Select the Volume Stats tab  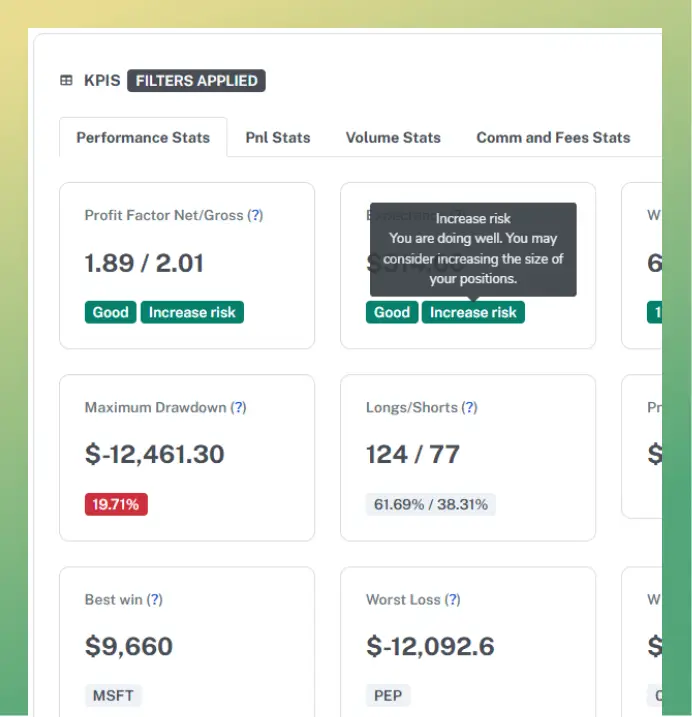tap(393, 137)
